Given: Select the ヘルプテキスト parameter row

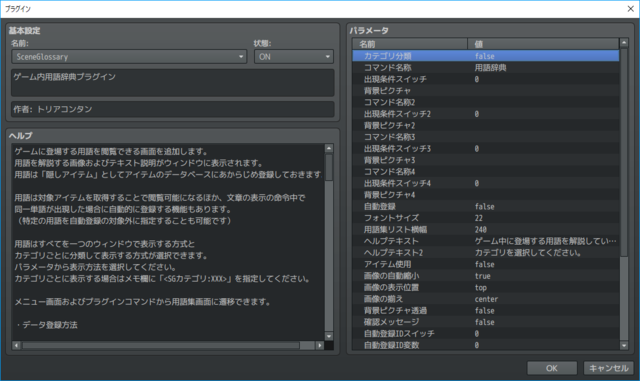Looking at the screenshot, I should pyautogui.click(x=486, y=241).
